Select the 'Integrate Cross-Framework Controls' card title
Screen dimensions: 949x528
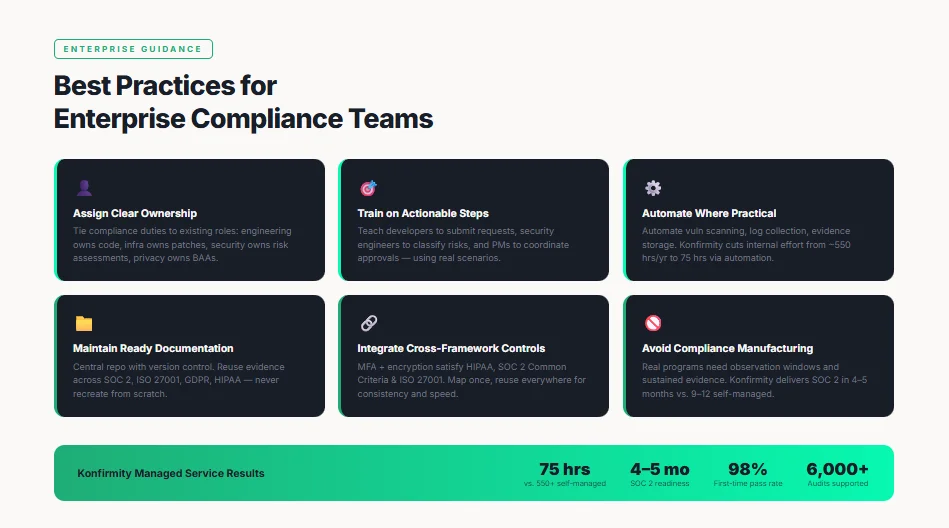(x=451, y=348)
